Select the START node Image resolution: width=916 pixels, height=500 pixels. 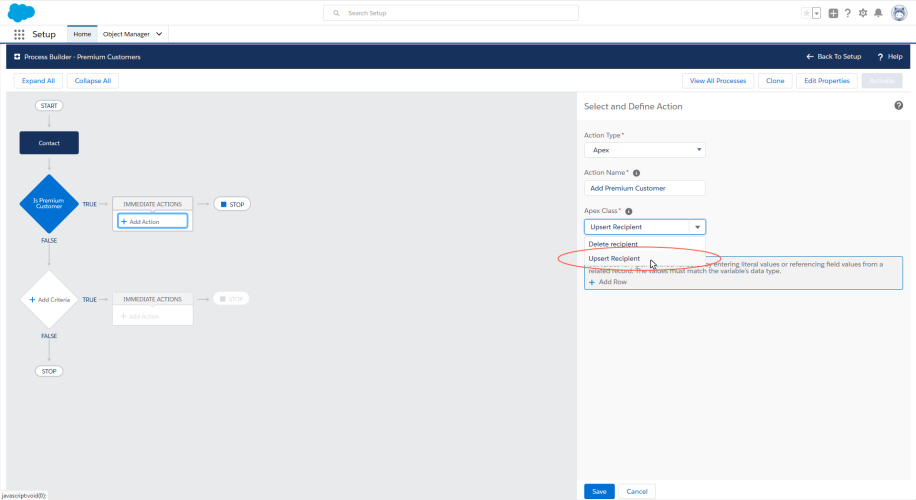pos(49,106)
